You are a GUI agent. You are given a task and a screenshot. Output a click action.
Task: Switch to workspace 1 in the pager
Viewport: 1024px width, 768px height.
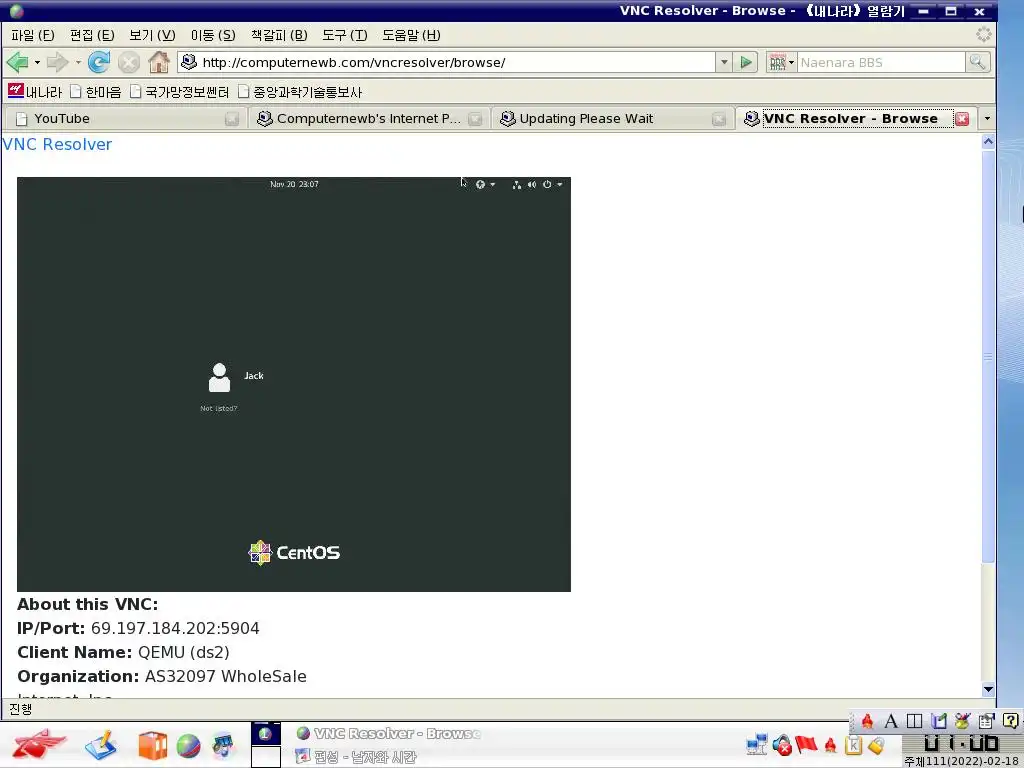266,734
